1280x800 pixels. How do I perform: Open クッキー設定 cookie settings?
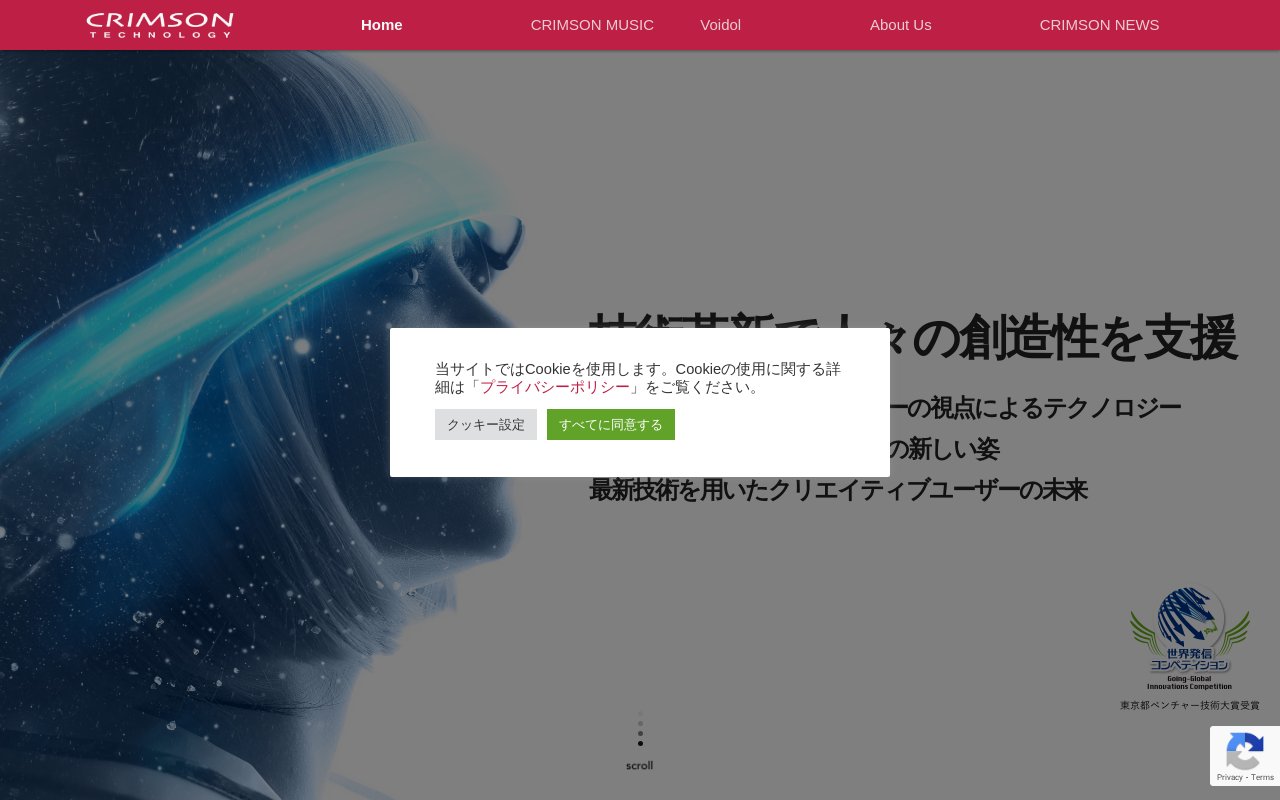tap(486, 424)
